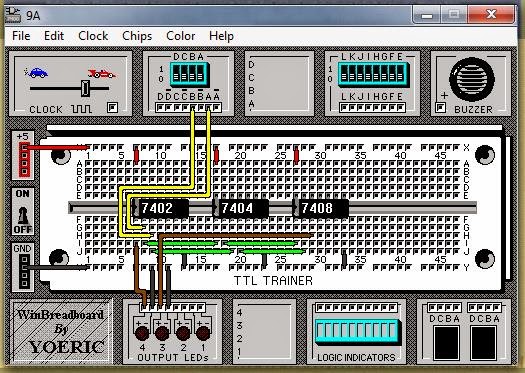The image size is (525, 373).
Task: Open the Help menu
Action: (x=221, y=36)
